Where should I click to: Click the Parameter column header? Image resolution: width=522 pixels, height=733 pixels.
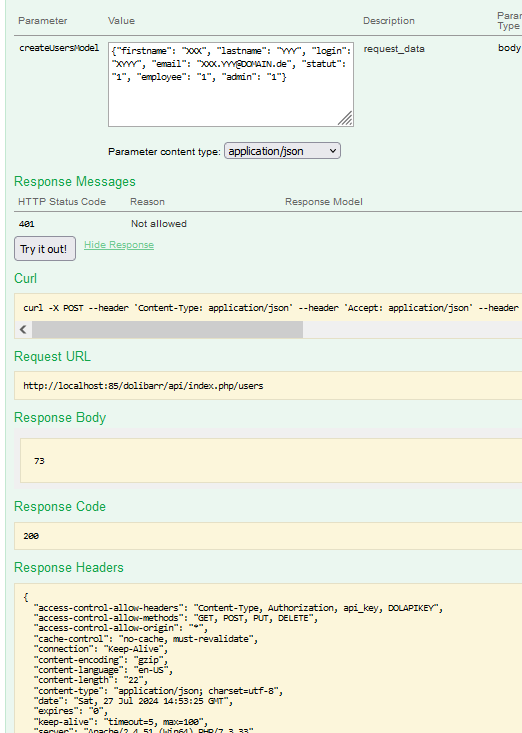click(x=43, y=21)
